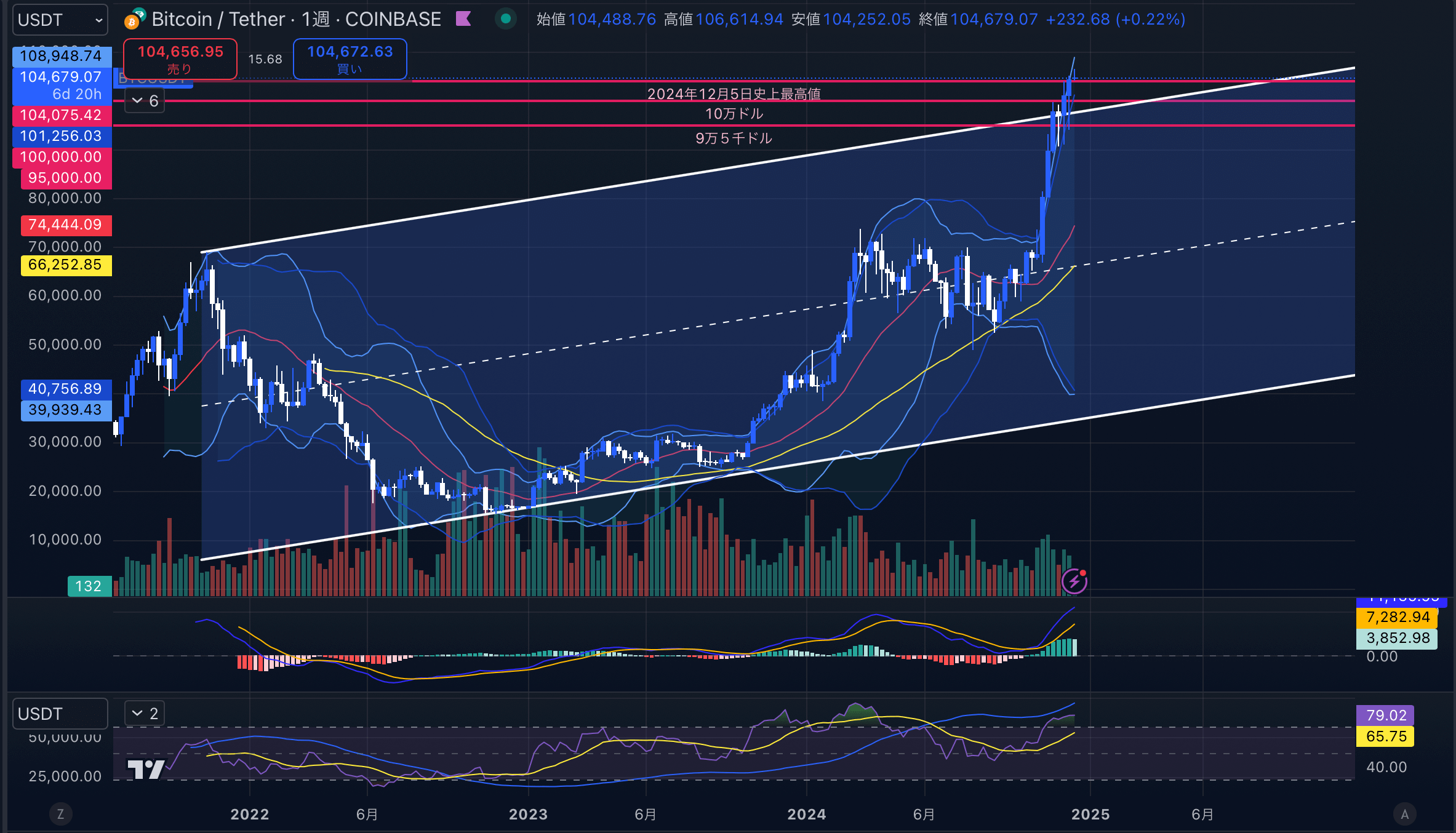Click the closing price value 終値104,679.07

point(978,20)
